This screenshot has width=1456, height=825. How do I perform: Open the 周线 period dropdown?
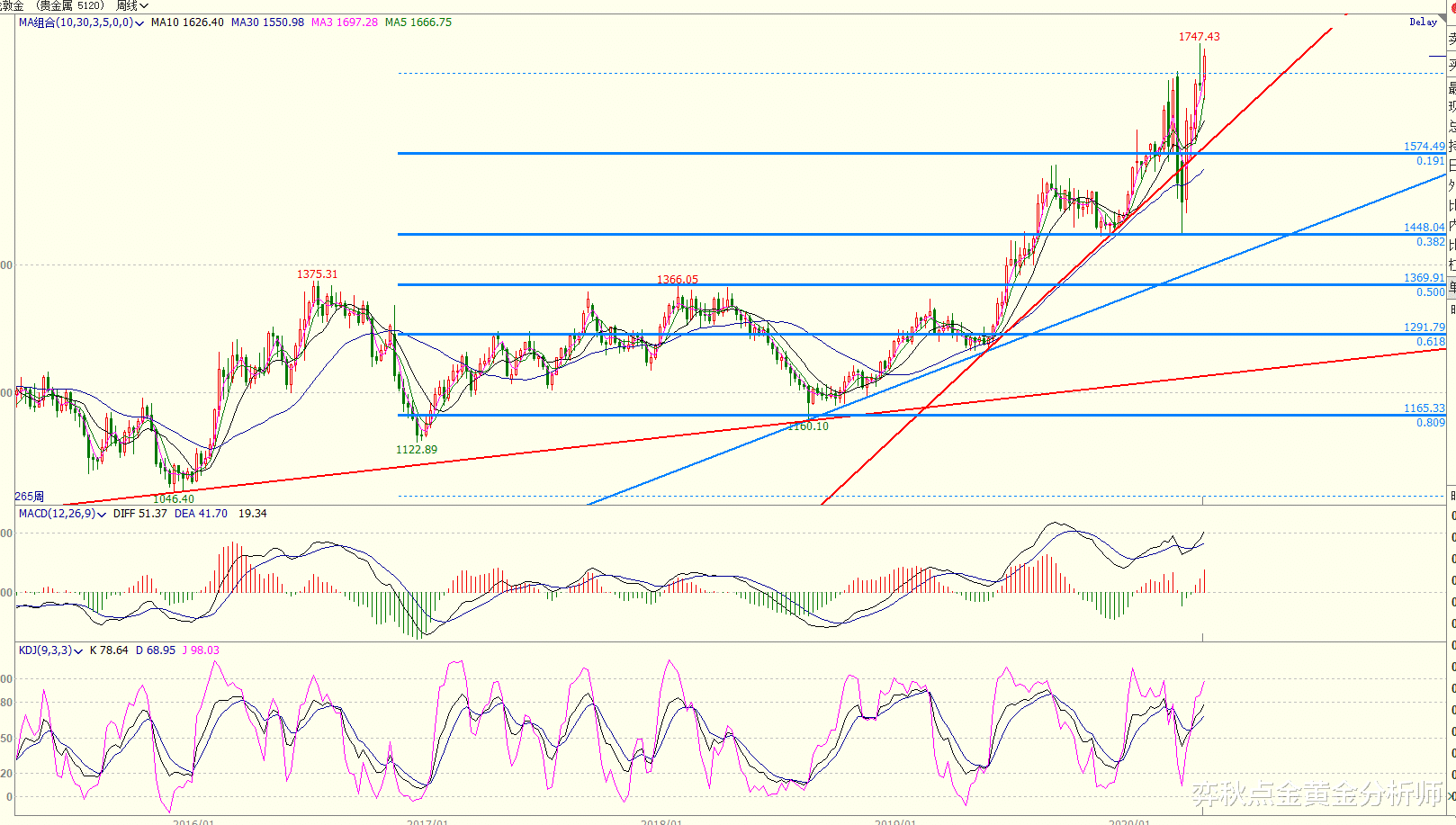(131, 6)
